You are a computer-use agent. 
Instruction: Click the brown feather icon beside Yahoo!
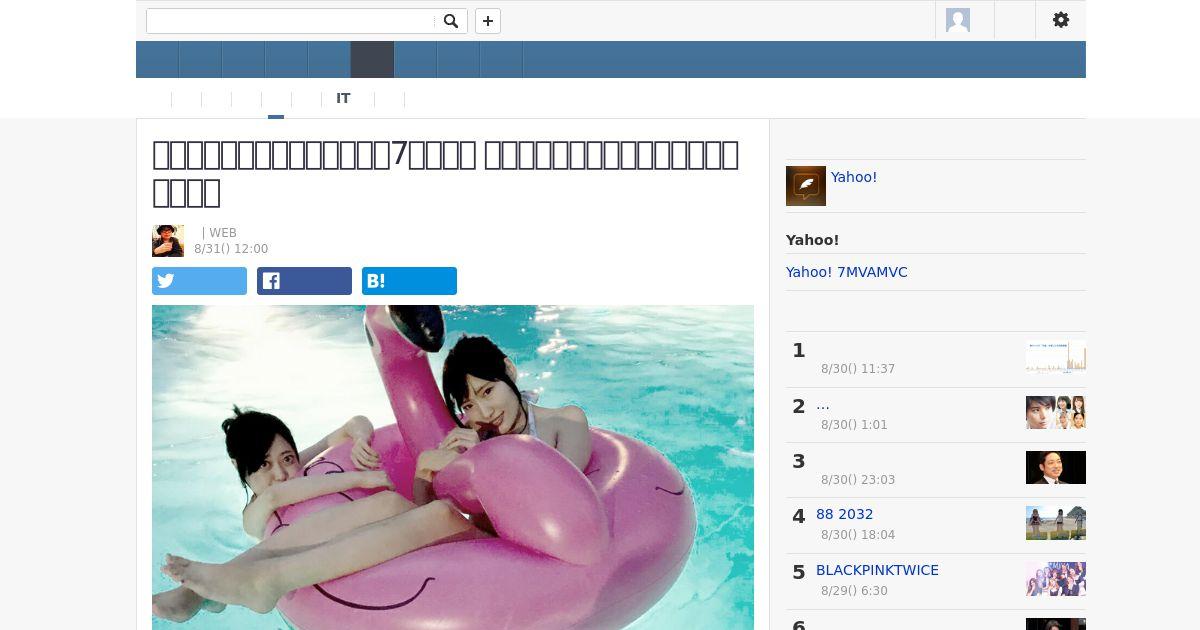pyautogui.click(x=806, y=186)
